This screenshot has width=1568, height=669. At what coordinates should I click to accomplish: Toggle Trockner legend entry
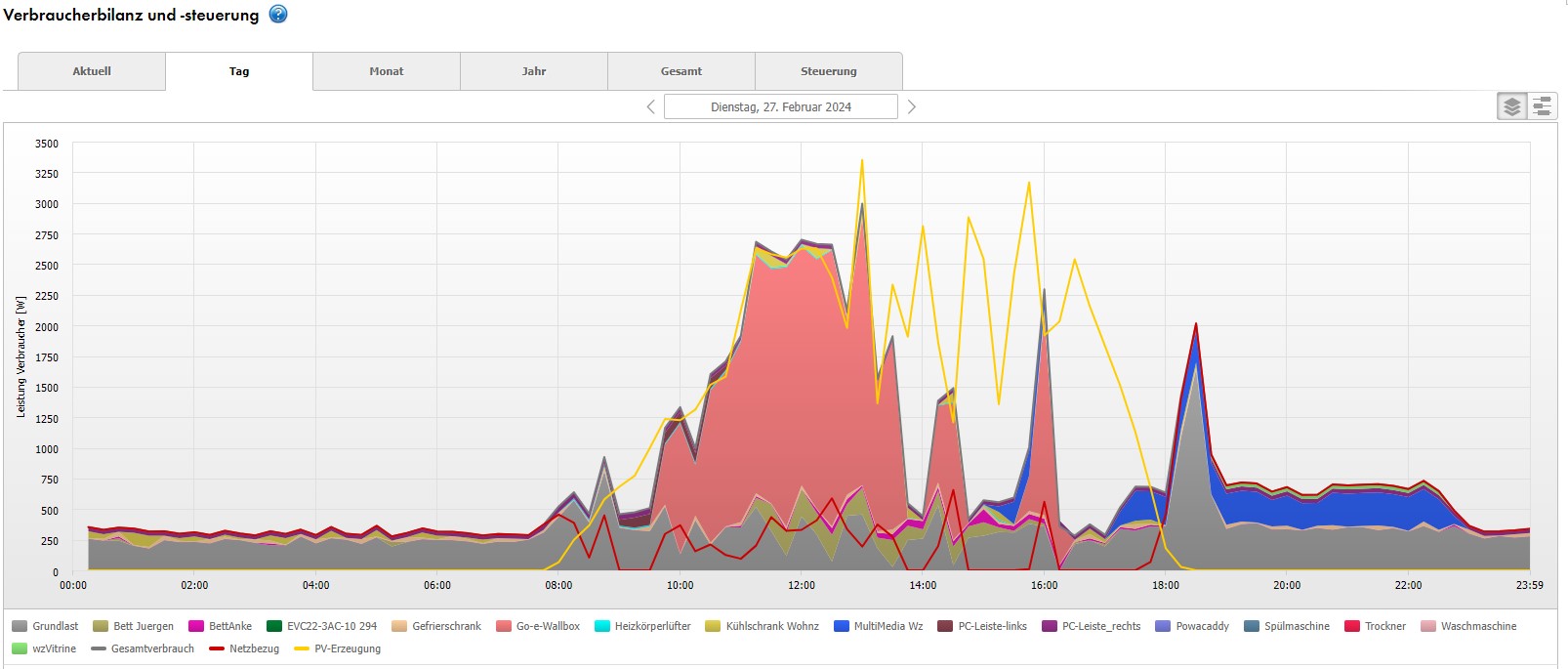[x=1376, y=626]
